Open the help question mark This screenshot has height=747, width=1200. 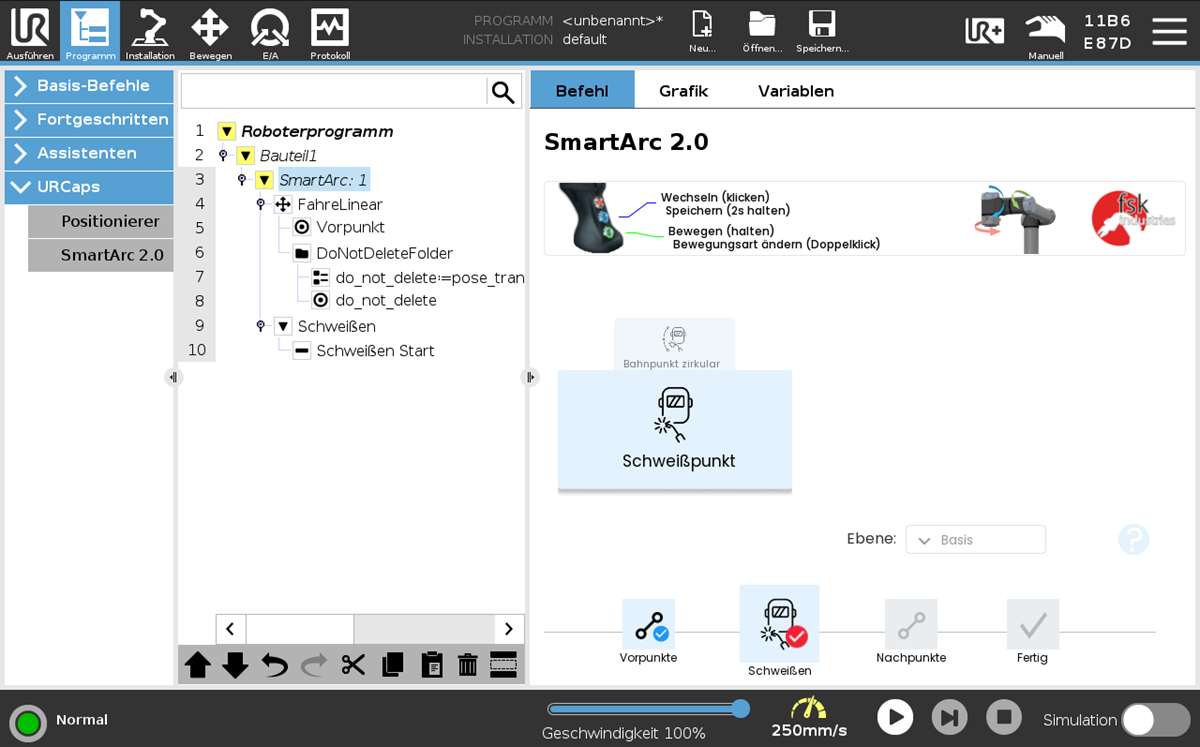pos(1133,539)
